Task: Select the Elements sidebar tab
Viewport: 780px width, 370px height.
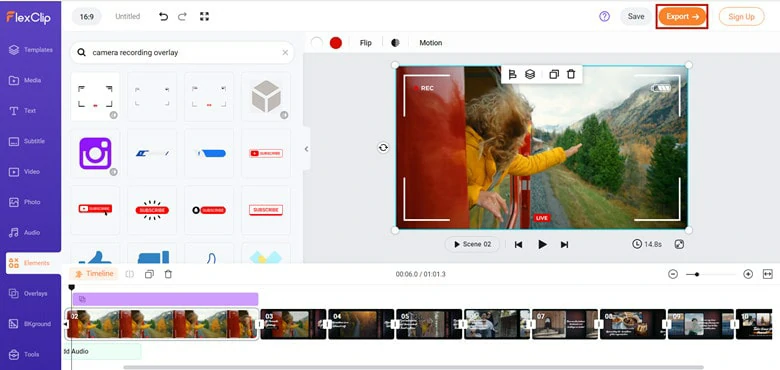Action: click(x=33, y=263)
